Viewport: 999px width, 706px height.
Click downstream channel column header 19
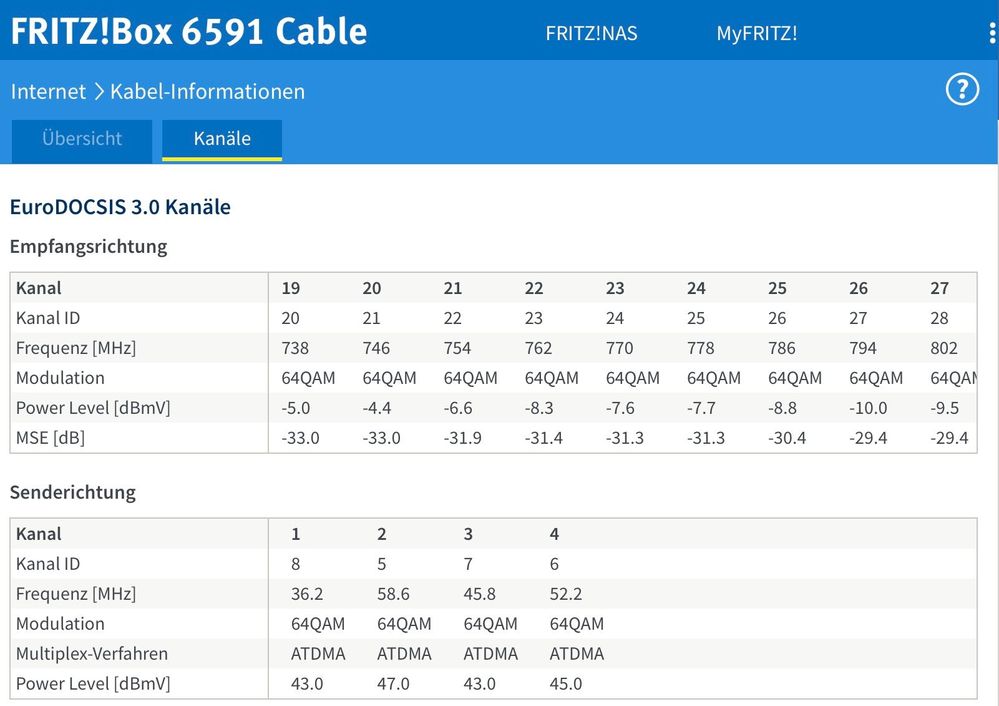click(291, 288)
